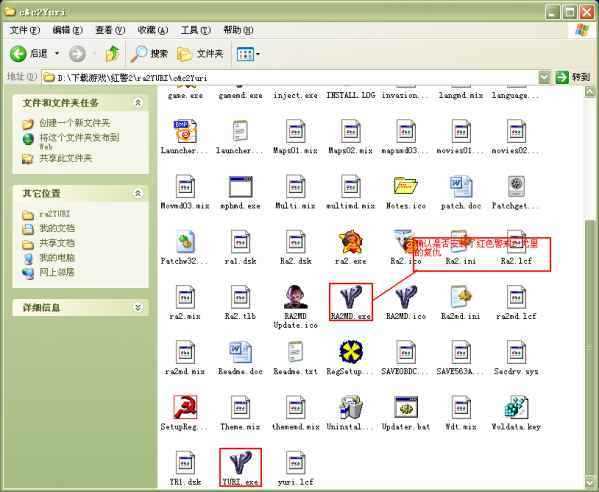The height and width of the screenshot is (492, 599).
Task: Select the YURI.exe file icon
Action: (240, 463)
